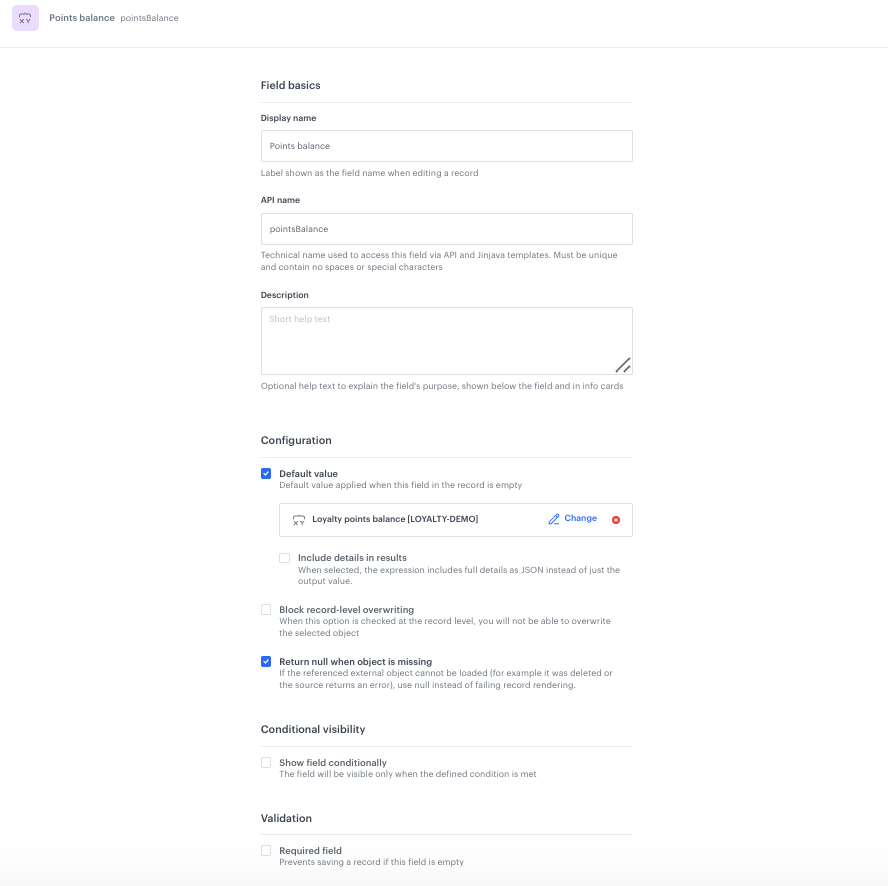888x886 pixels.
Task: Disable Return null when object is missing
Action: pyautogui.click(x=266, y=661)
